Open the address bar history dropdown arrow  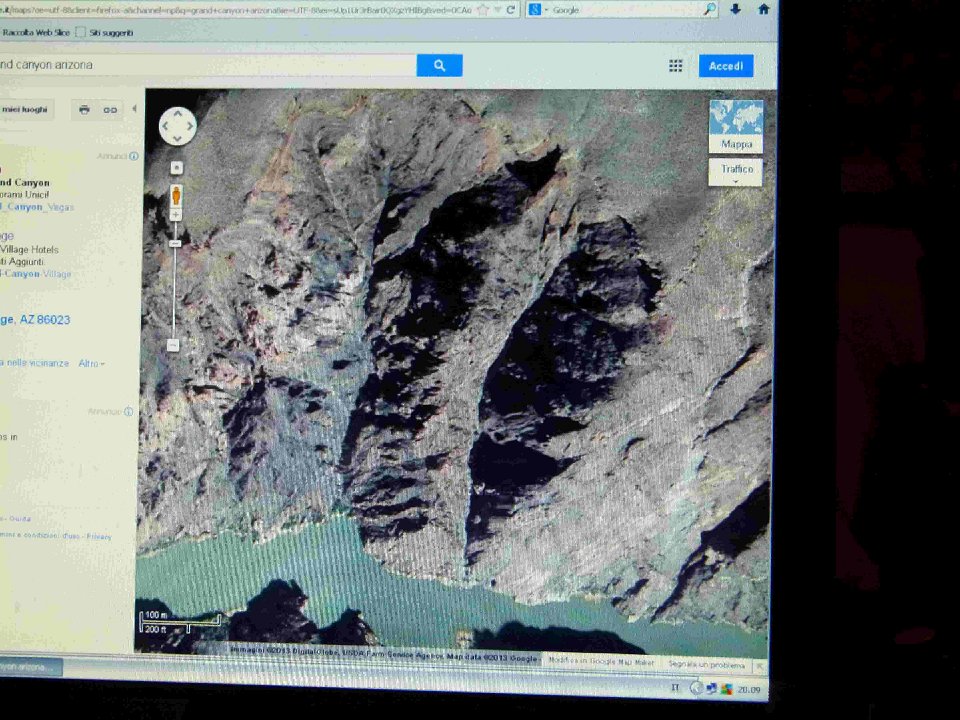tap(498, 10)
